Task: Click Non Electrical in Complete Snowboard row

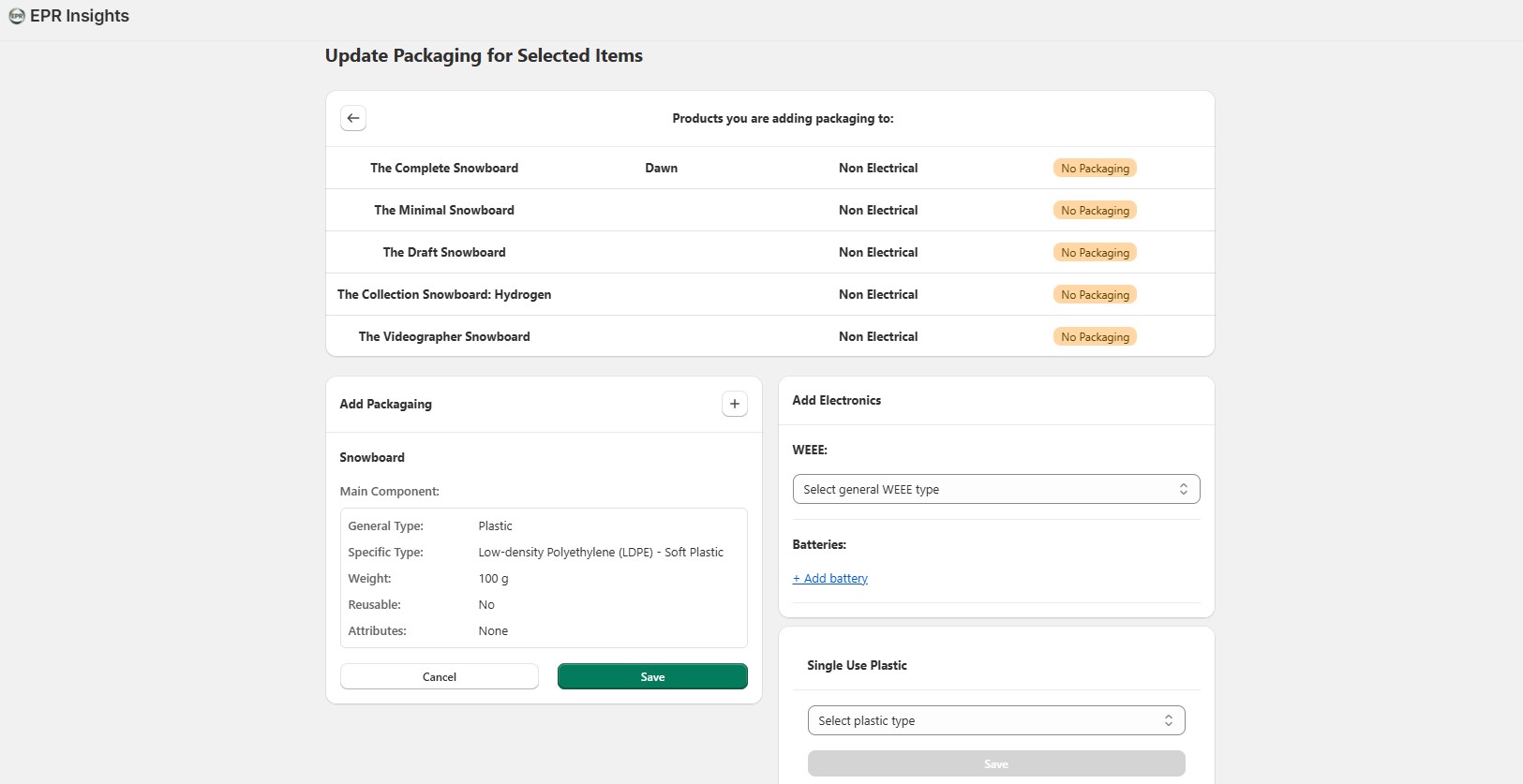Action: 878,168
